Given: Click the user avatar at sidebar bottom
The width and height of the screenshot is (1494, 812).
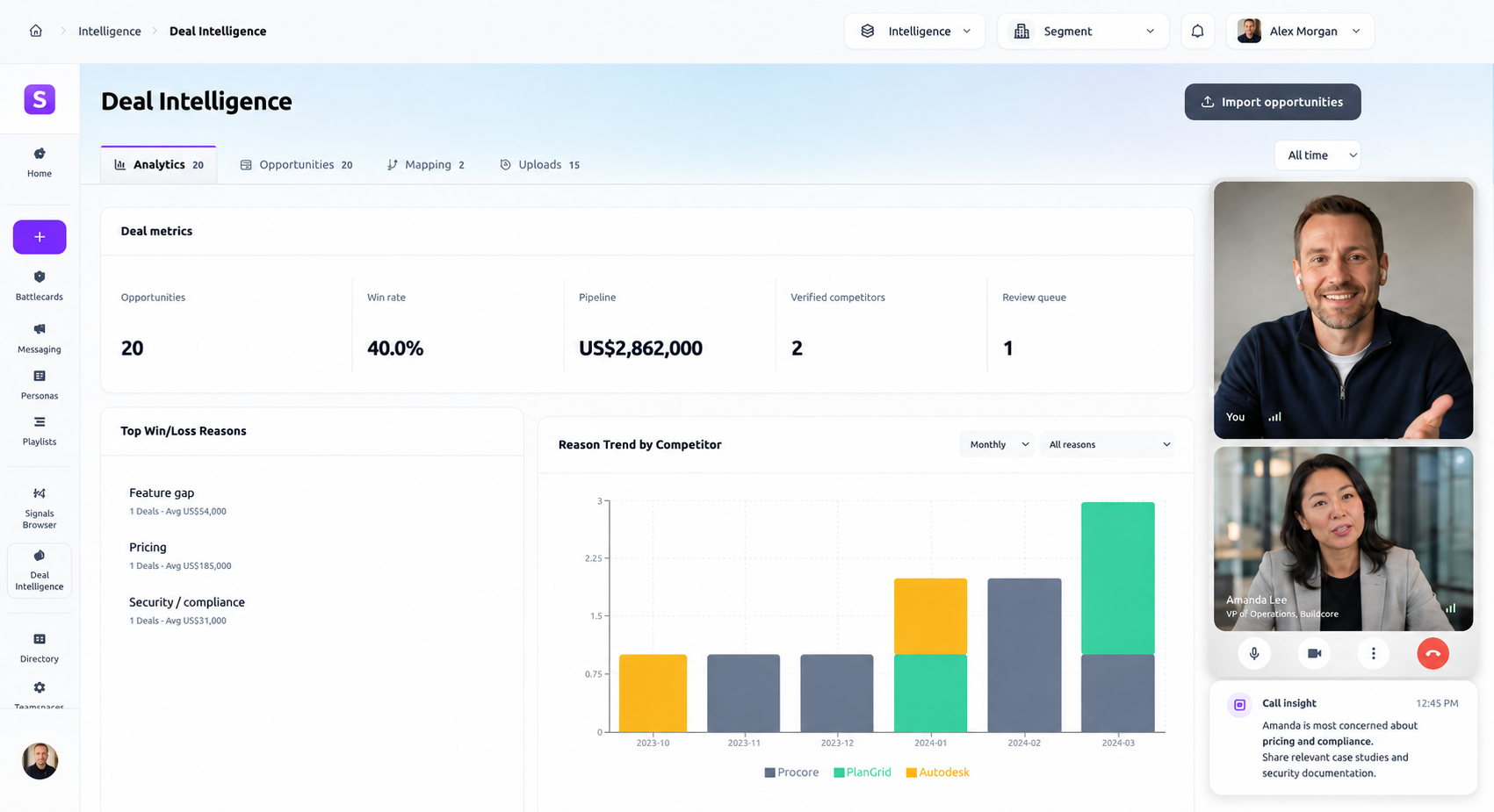Looking at the screenshot, I should point(40,761).
